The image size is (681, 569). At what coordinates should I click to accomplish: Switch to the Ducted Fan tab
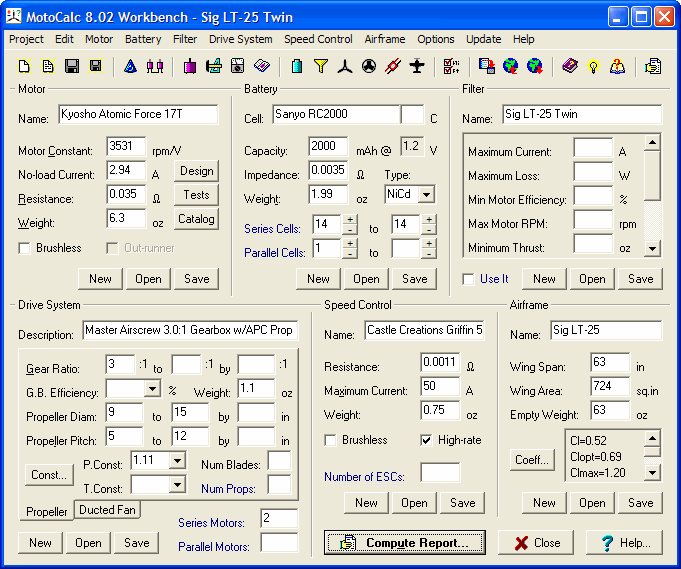point(107,509)
